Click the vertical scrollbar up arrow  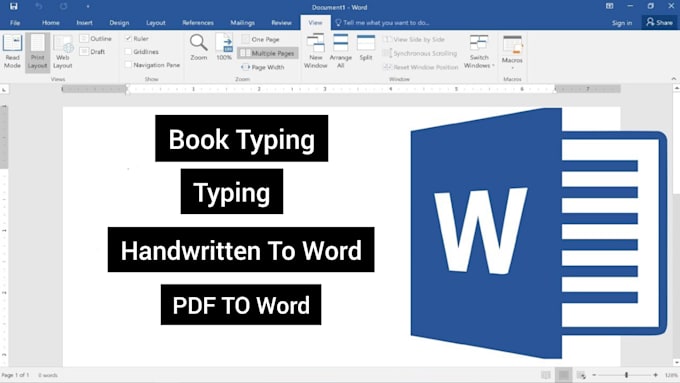coord(676,88)
